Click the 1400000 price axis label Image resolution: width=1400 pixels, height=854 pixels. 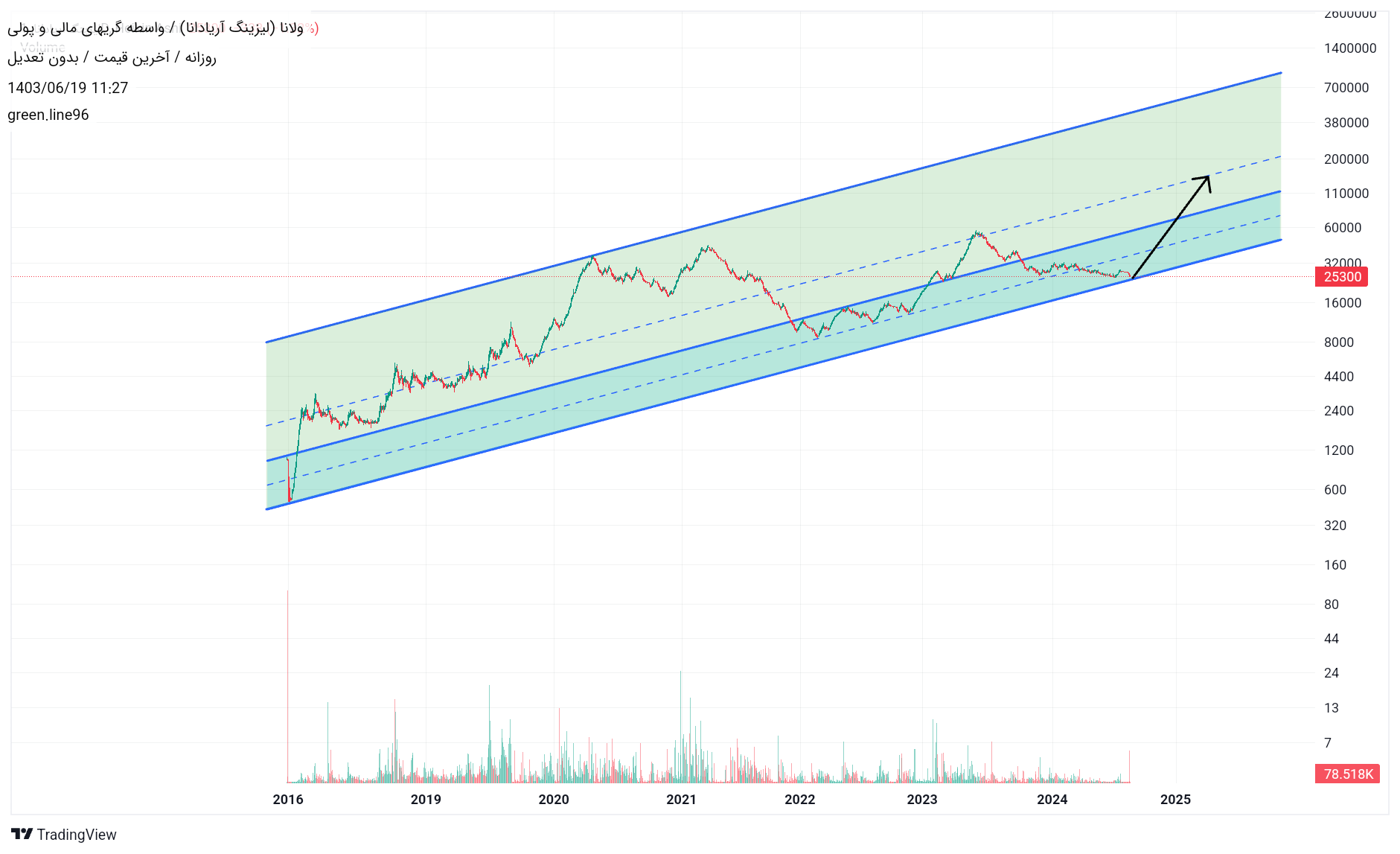[1350, 48]
